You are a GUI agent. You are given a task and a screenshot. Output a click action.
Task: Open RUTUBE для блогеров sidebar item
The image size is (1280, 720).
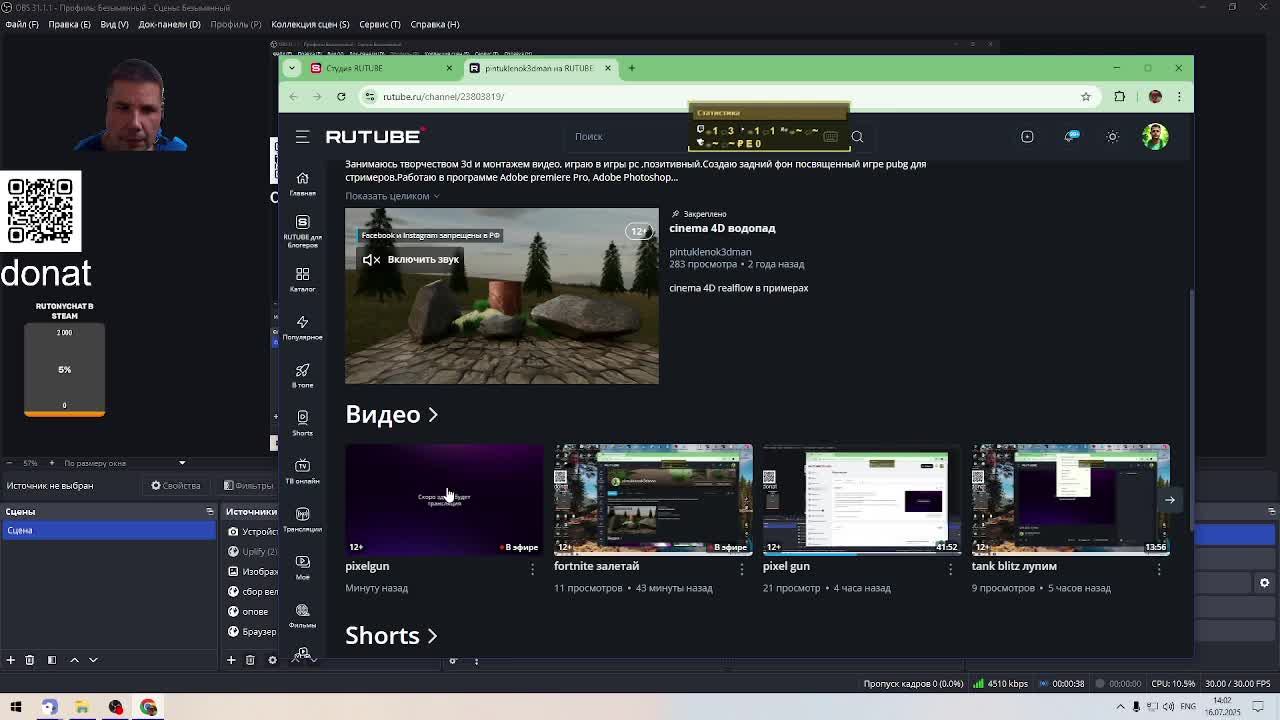pyautogui.click(x=302, y=231)
